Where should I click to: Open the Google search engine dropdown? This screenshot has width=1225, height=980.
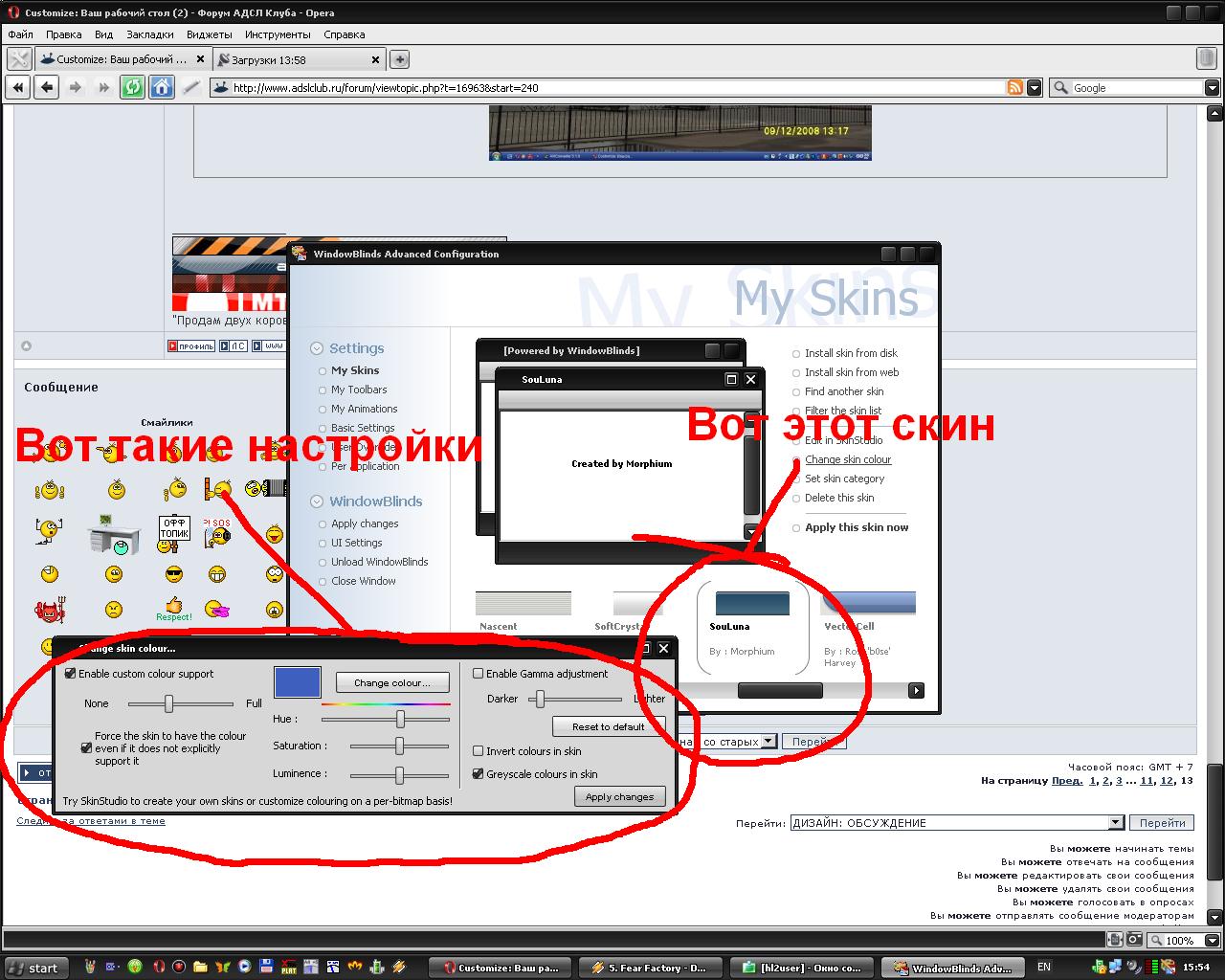pos(1212,88)
